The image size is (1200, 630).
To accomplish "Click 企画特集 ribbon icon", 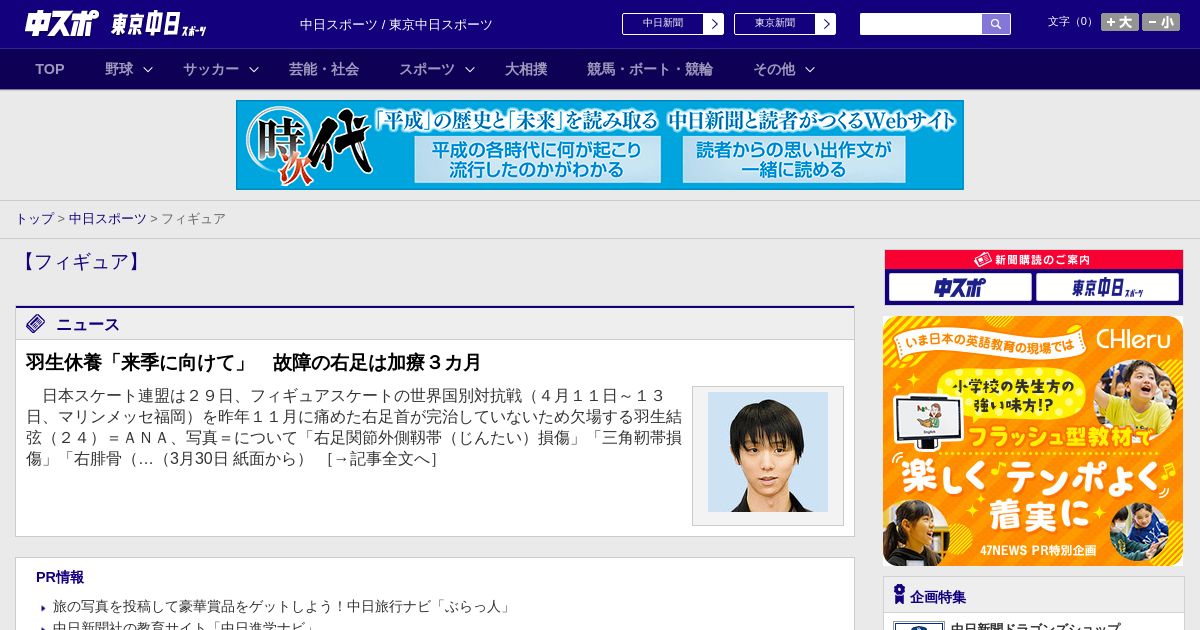I will (x=899, y=595).
